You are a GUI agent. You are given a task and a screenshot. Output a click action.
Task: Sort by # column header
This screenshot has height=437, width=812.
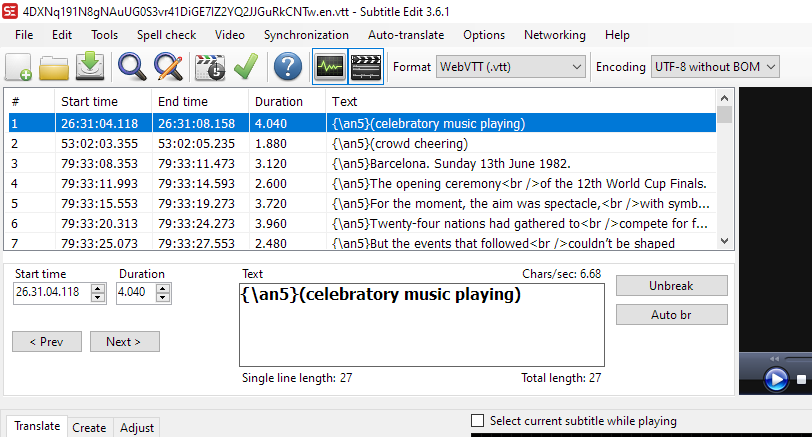point(29,101)
